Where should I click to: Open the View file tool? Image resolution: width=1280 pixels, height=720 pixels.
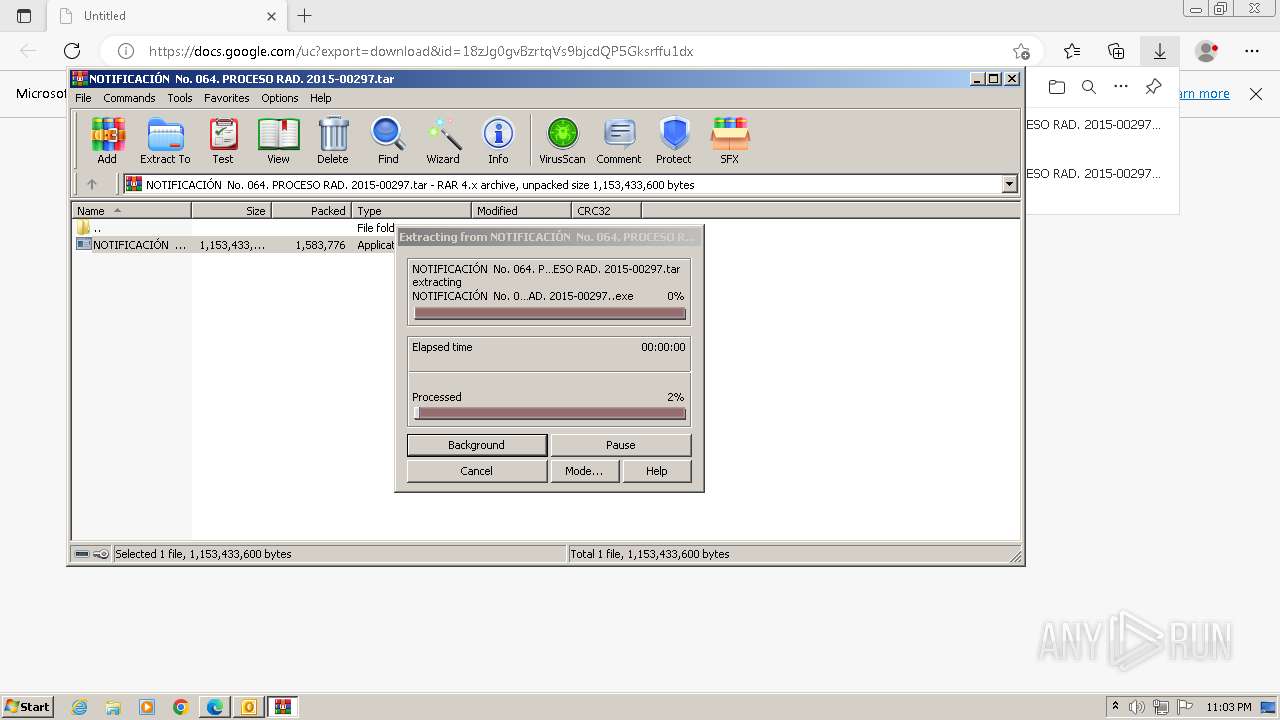click(x=278, y=140)
